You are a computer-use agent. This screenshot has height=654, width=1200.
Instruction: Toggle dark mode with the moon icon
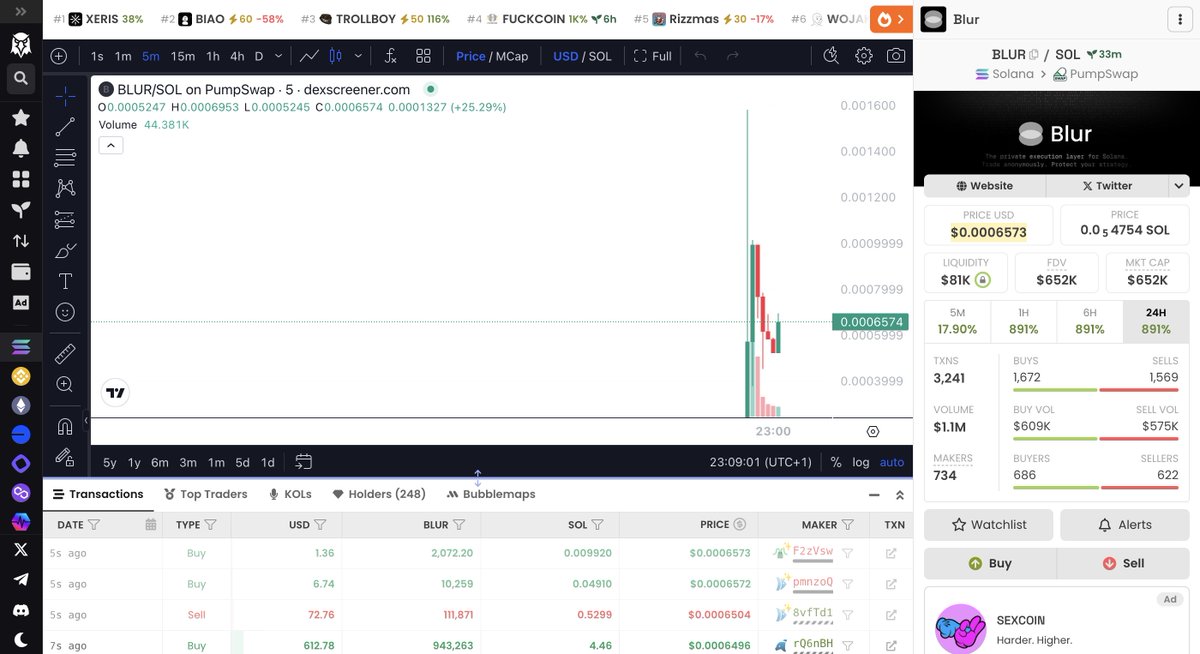click(20, 639)
